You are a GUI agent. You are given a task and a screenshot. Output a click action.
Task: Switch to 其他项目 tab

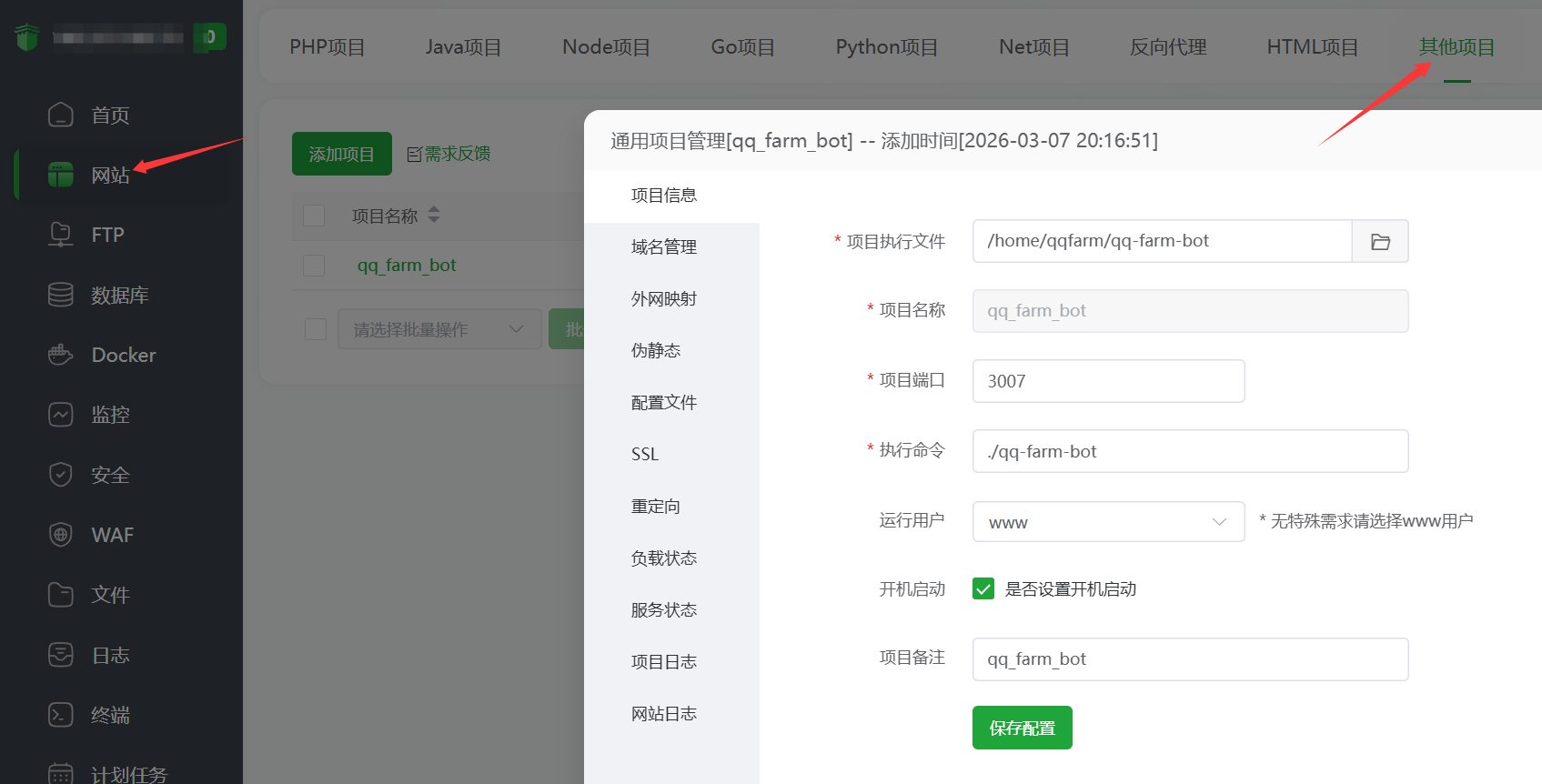pyautogui.click(x=1456, y=47)
